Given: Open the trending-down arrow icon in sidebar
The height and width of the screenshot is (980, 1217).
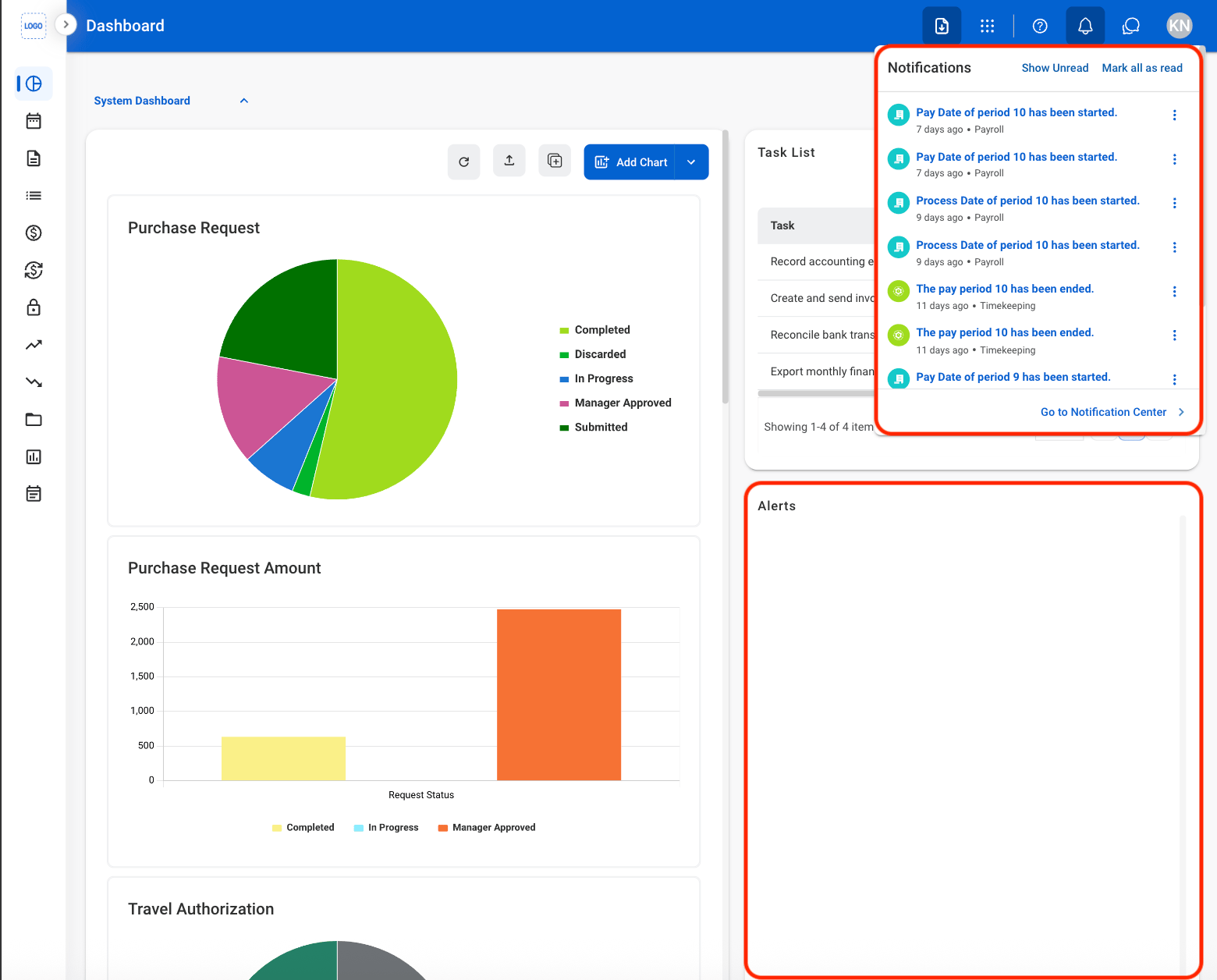Looking at the screenshot, I should coord(34,382).
